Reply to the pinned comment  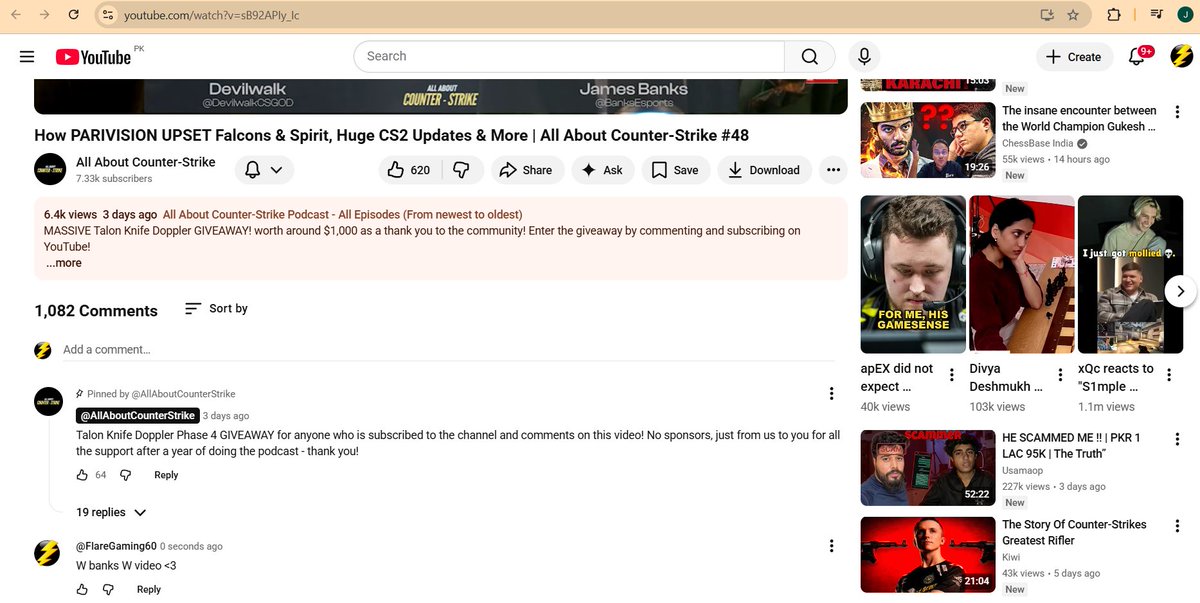click(x=166, y=475)
